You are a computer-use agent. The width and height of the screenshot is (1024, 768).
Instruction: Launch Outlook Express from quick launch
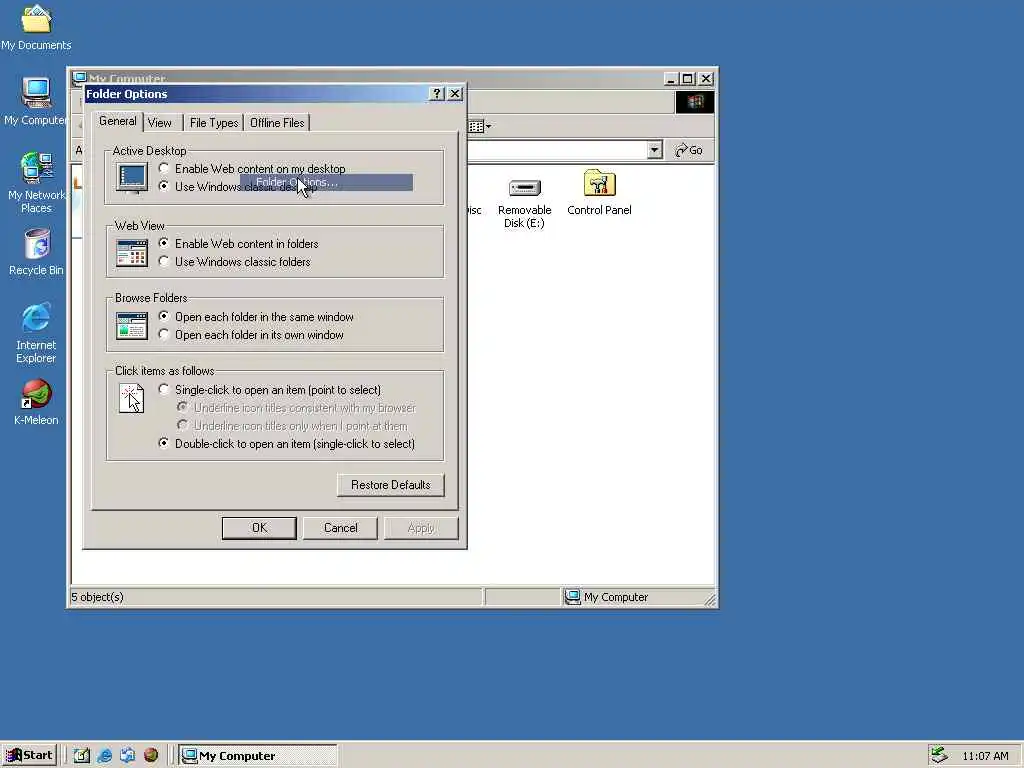(x=127, y=756)
